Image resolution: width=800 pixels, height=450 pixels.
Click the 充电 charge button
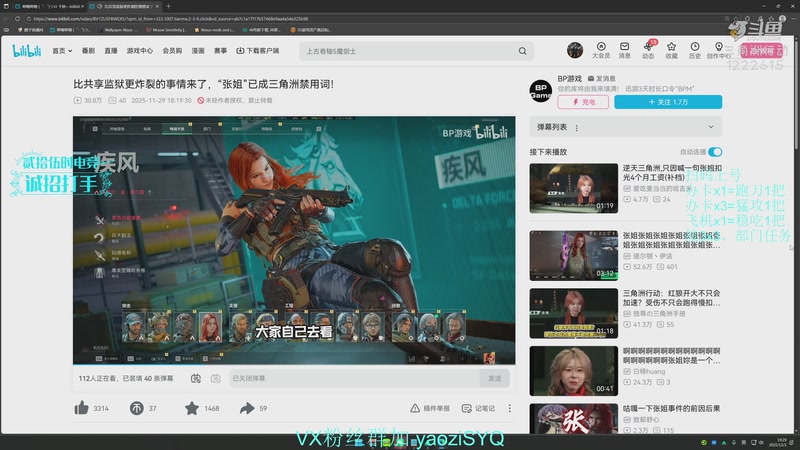[583, 102]
